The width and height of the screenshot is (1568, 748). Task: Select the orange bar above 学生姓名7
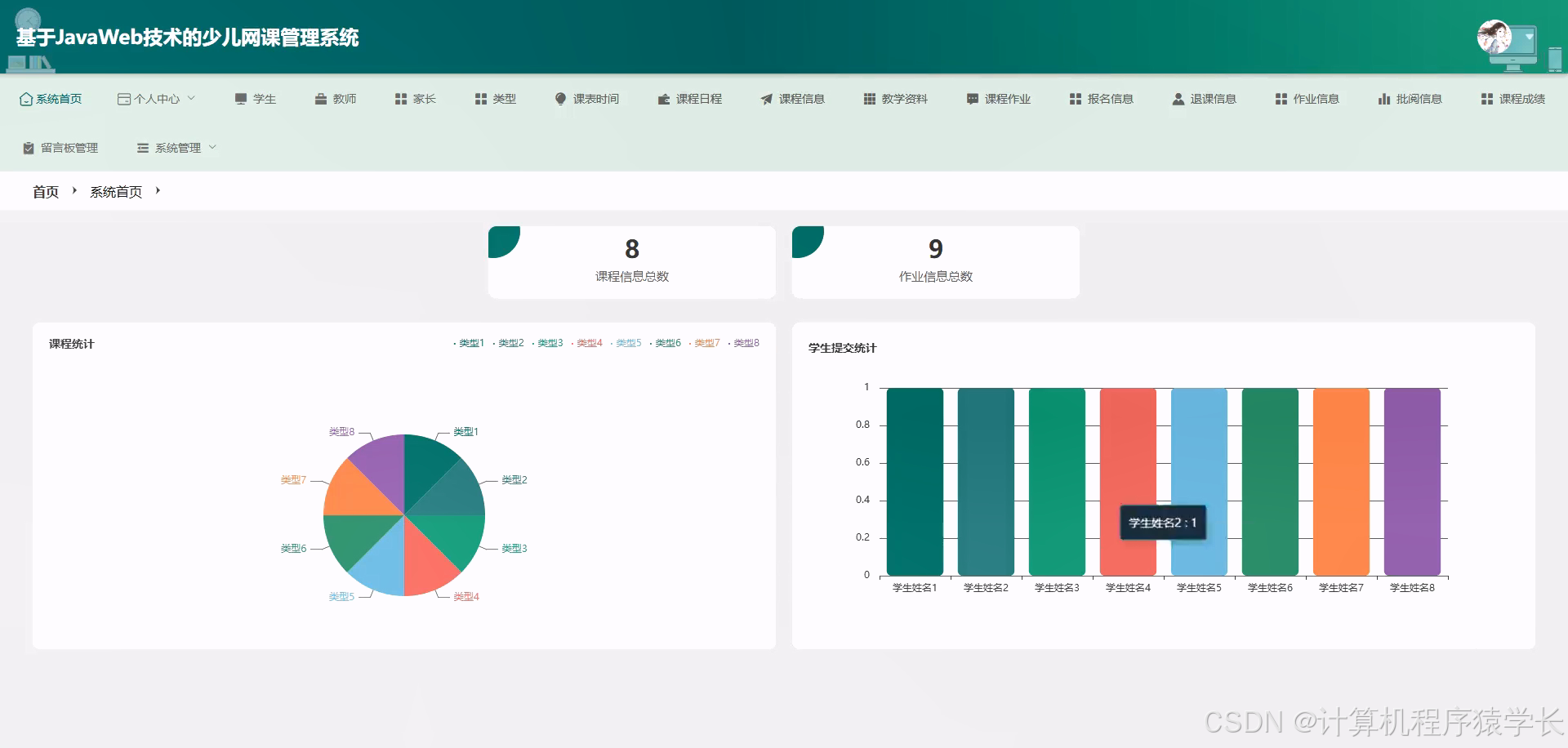(1341, 482)
